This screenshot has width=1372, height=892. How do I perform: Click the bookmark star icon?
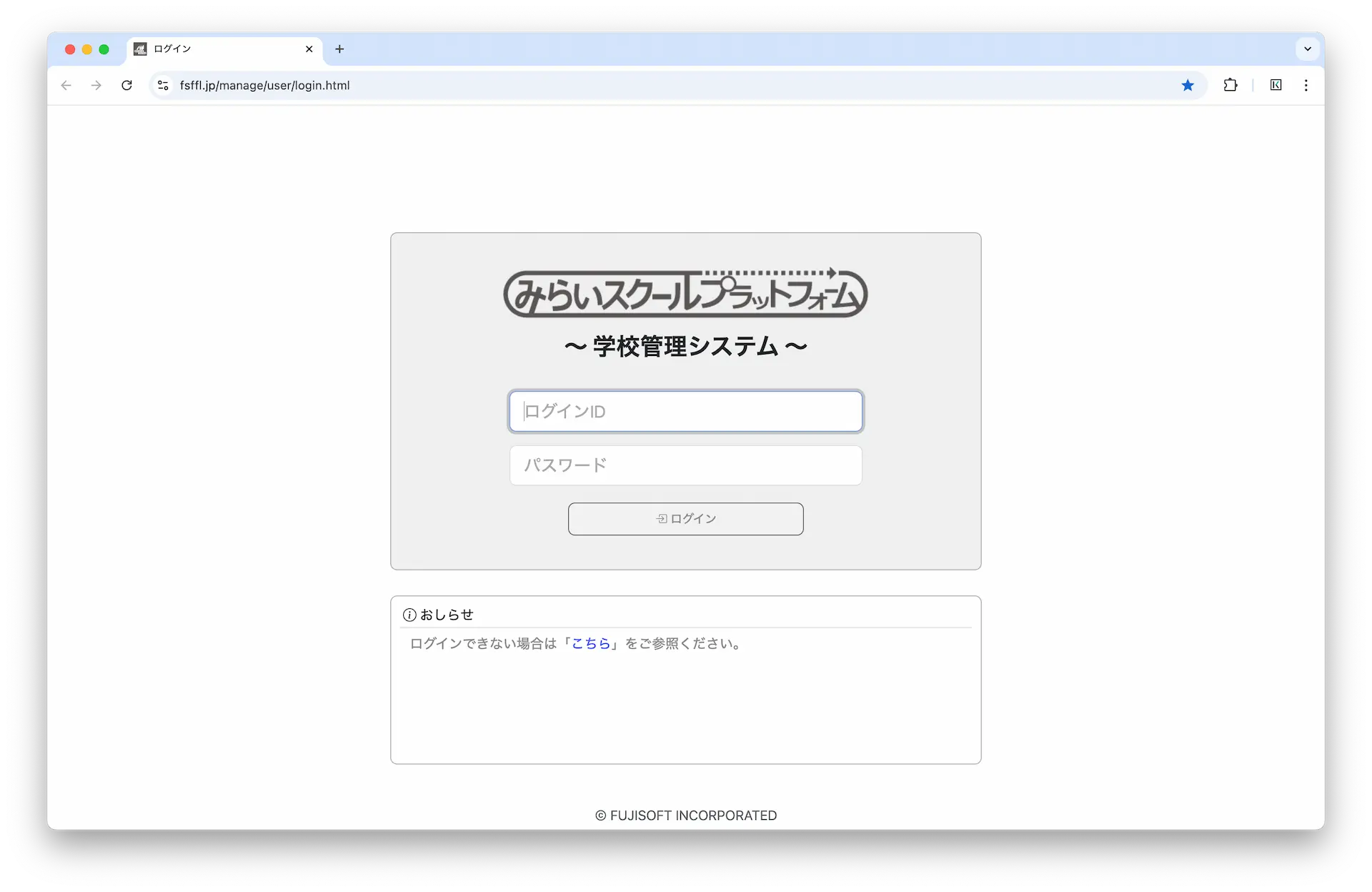coord(1188,85)
